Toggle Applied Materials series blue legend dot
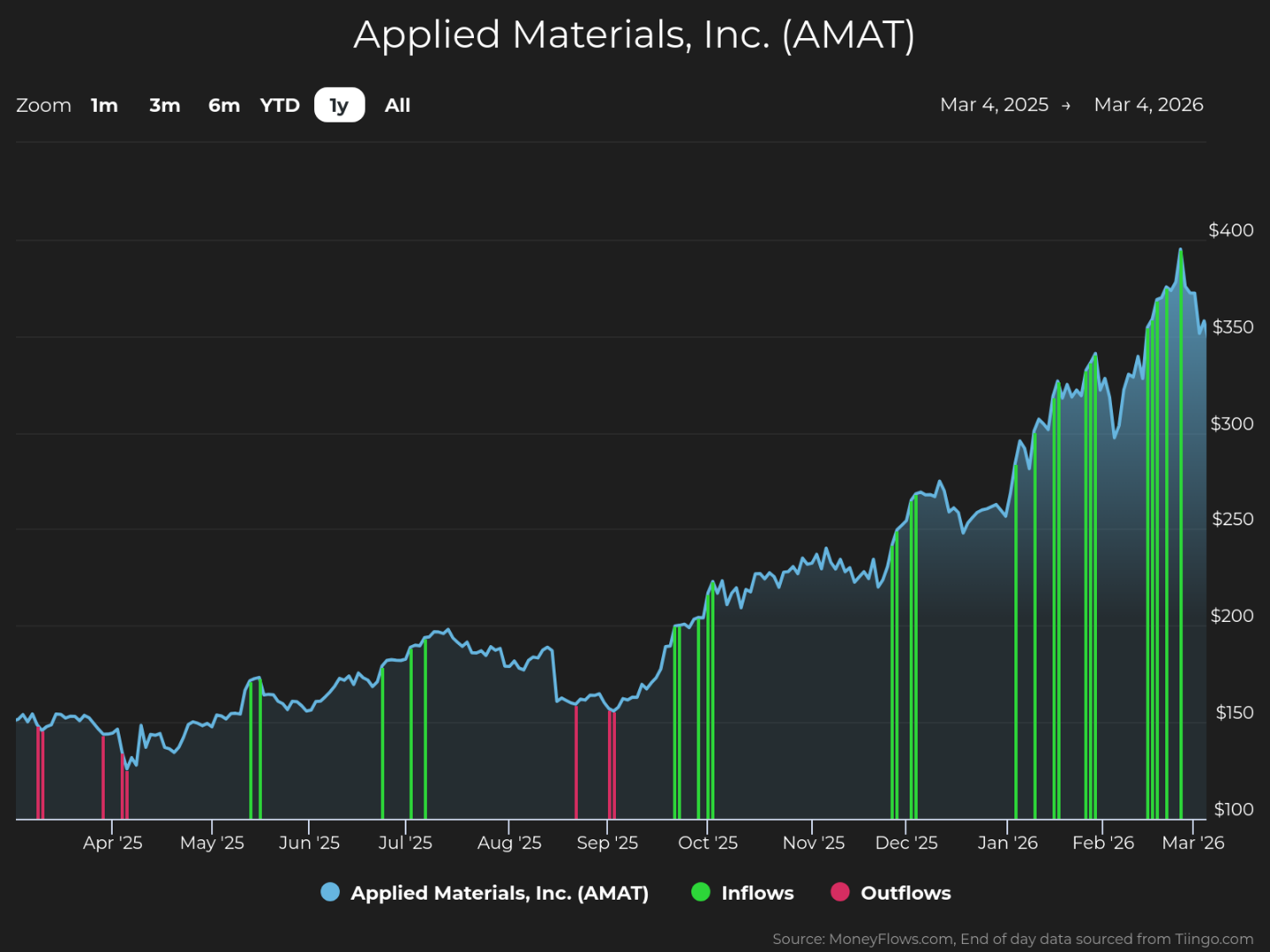This screenshot has width=1270, height=952. [x=330, y=893]
